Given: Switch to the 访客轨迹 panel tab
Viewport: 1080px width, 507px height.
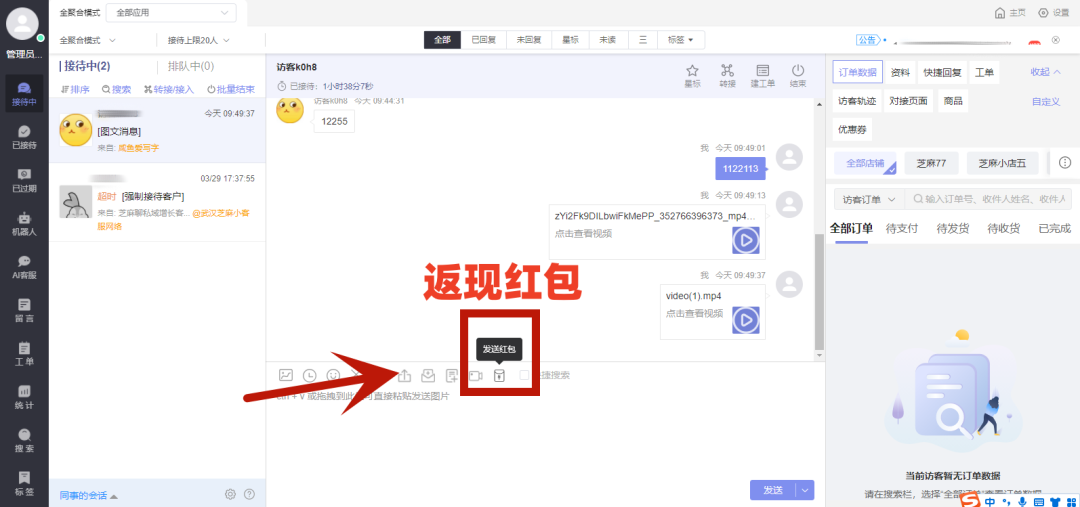Looking at the screenshot, I should click(857, 101).
